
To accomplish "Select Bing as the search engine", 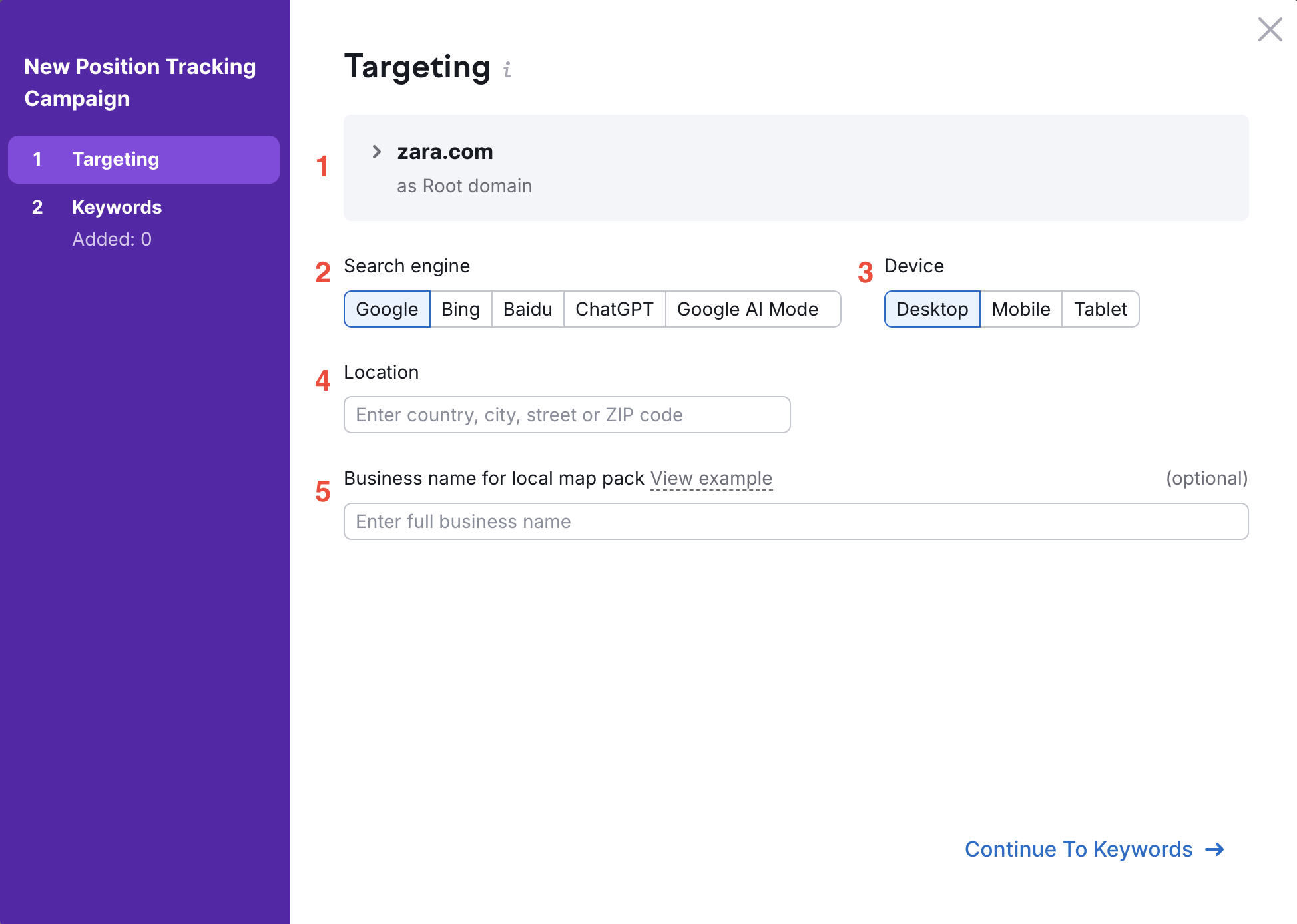I will (460, 309).
